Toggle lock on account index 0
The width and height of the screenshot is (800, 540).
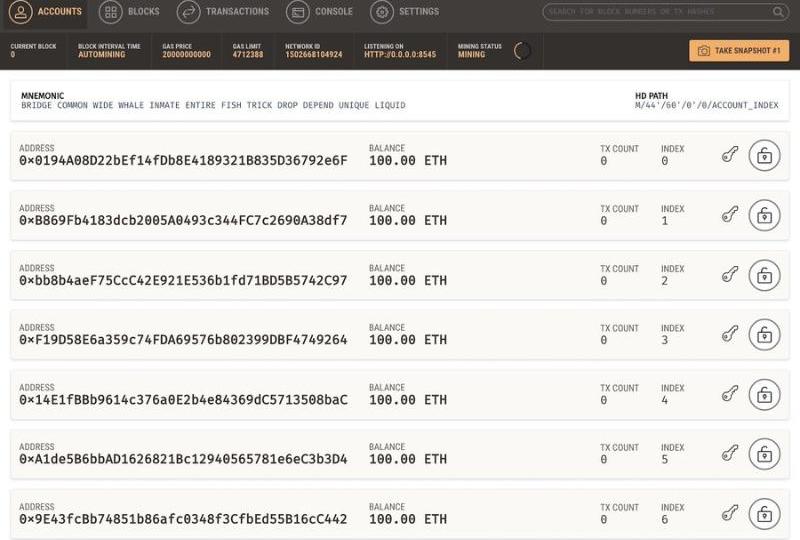coord(764,156)
